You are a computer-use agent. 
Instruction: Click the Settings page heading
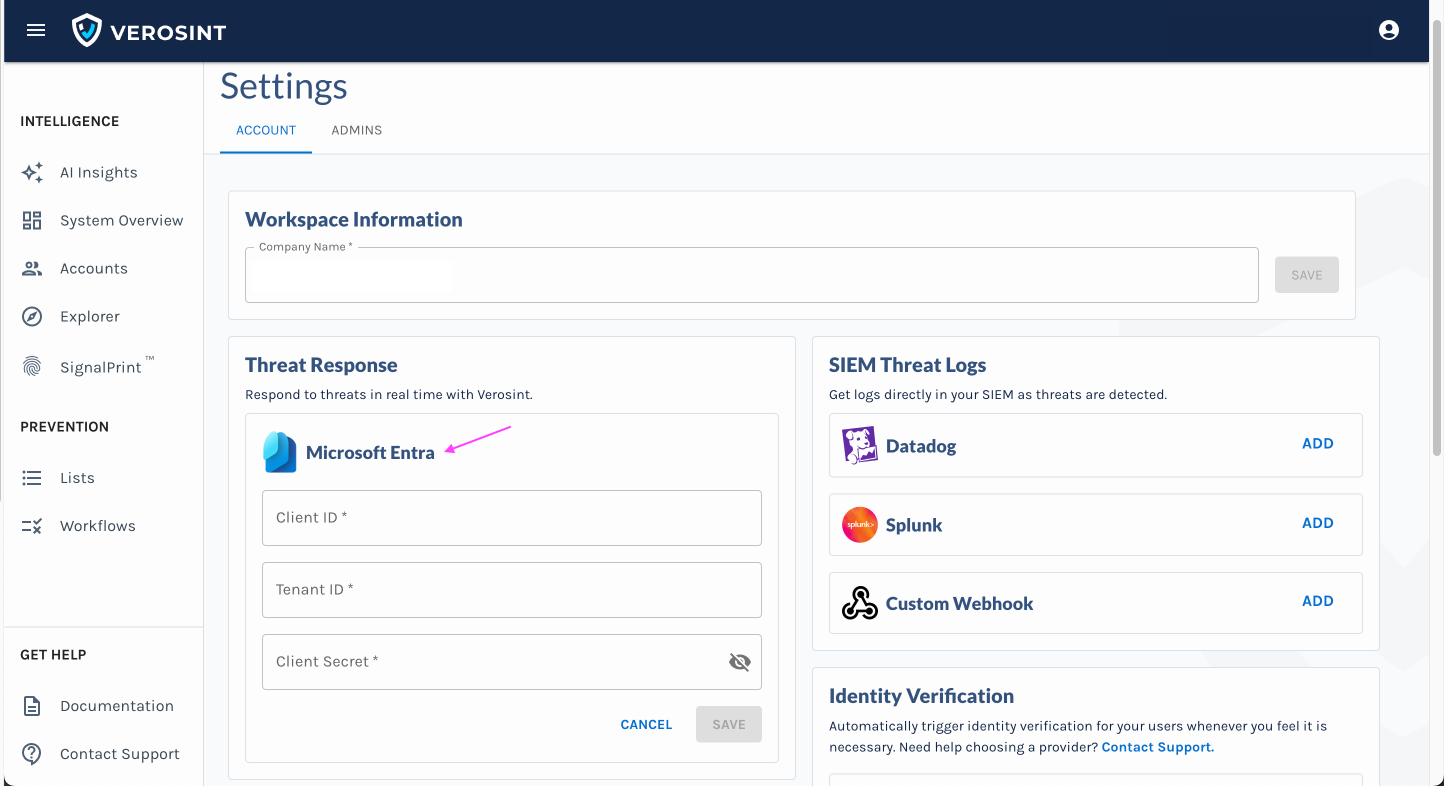(284, 86)
